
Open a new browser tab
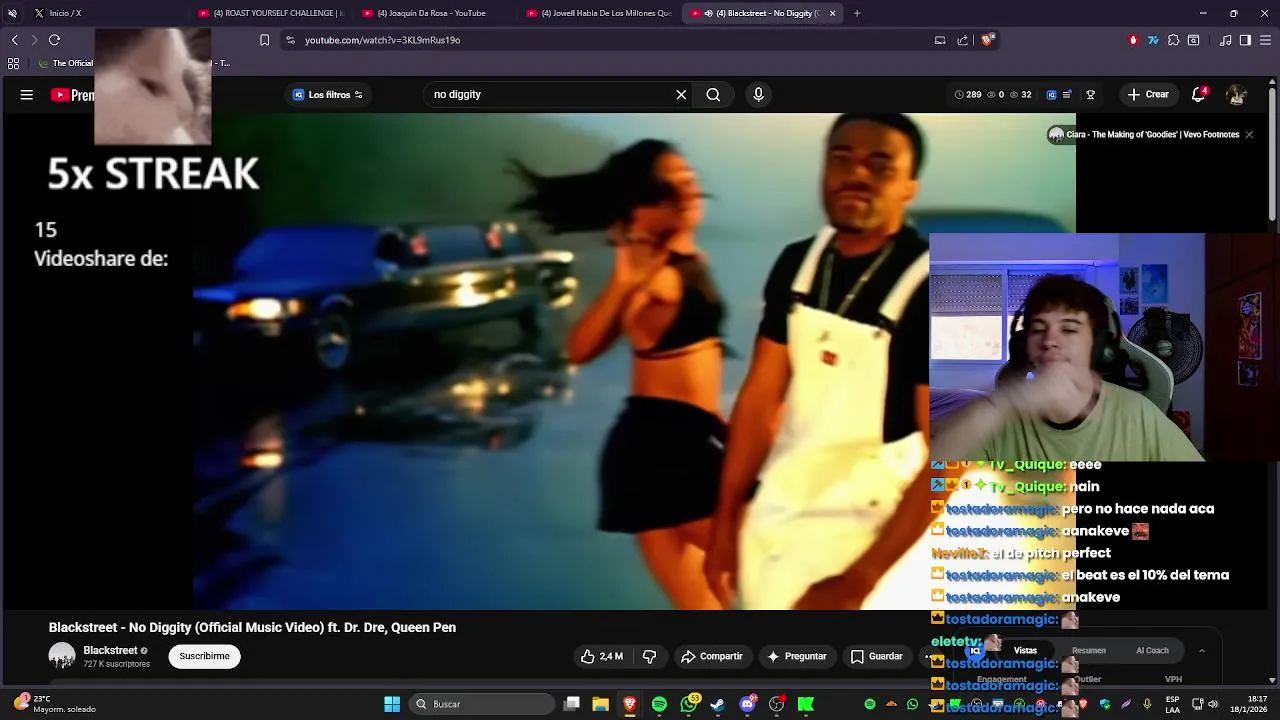857,13
